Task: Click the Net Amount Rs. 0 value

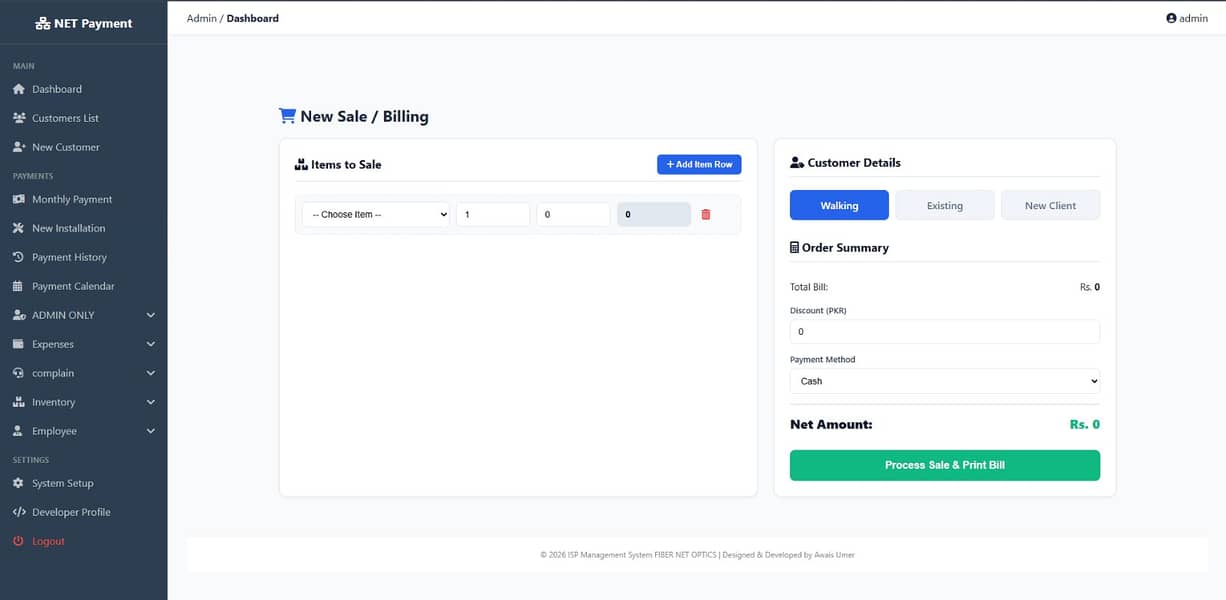Action: point(1085,424)
